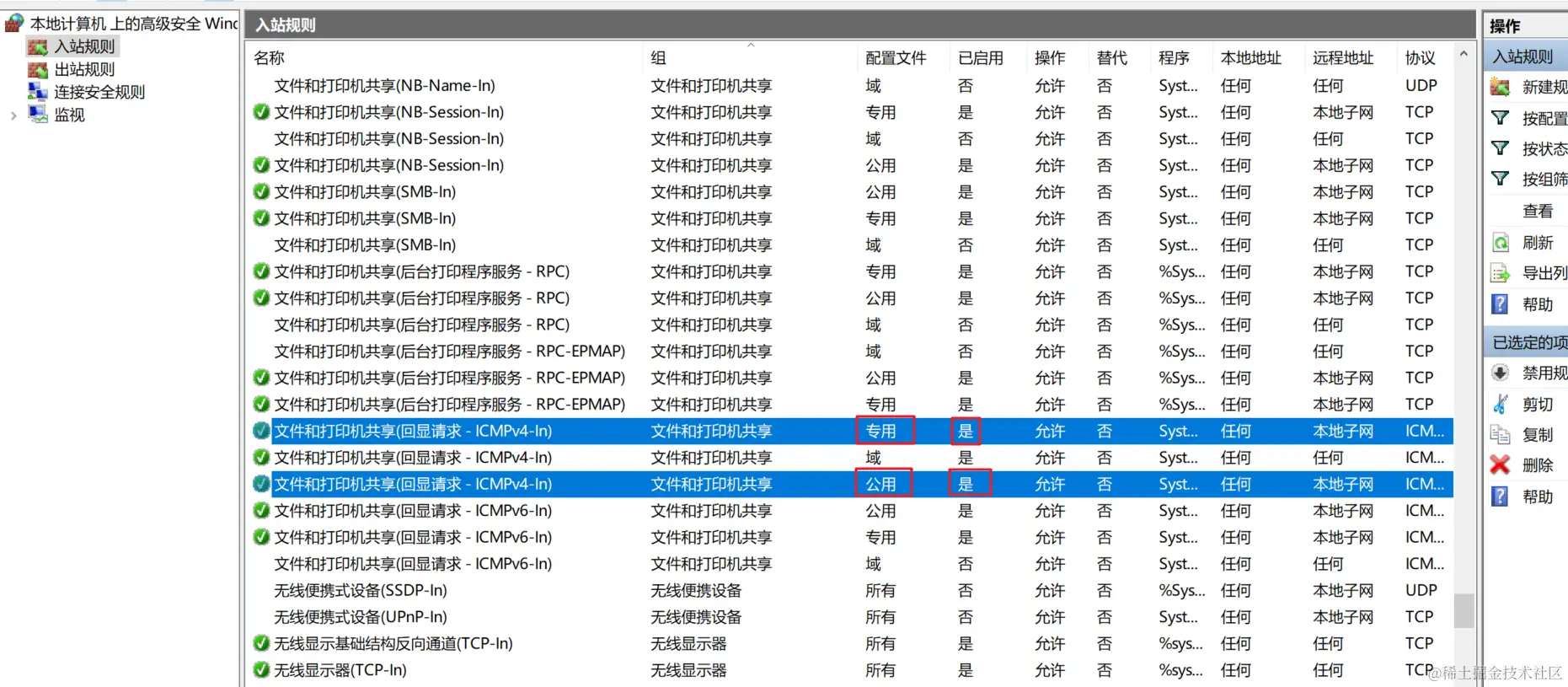Click the red 删除 X icon
The width and height of the screenshot is (1568, 687).
(1500, 464)
